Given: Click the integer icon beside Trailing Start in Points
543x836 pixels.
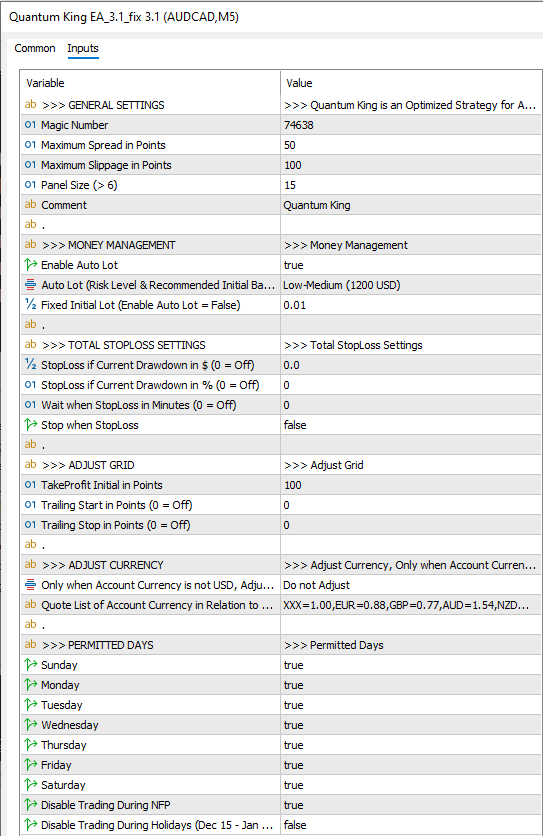Looking at the screenshot, I should pos(30,505).
